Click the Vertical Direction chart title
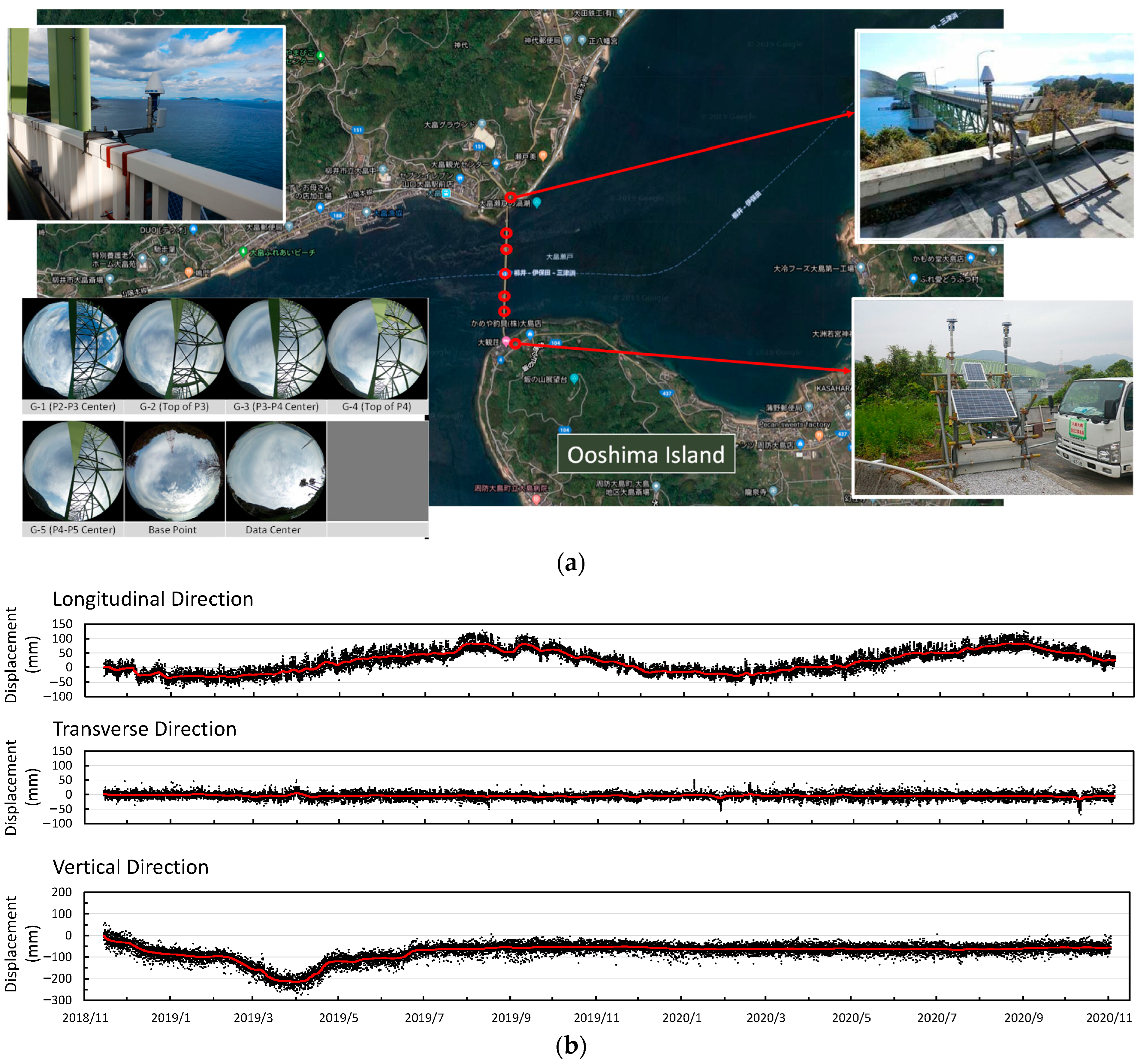This screenshot has width=1140, height=1064. (x=131, y=867)
